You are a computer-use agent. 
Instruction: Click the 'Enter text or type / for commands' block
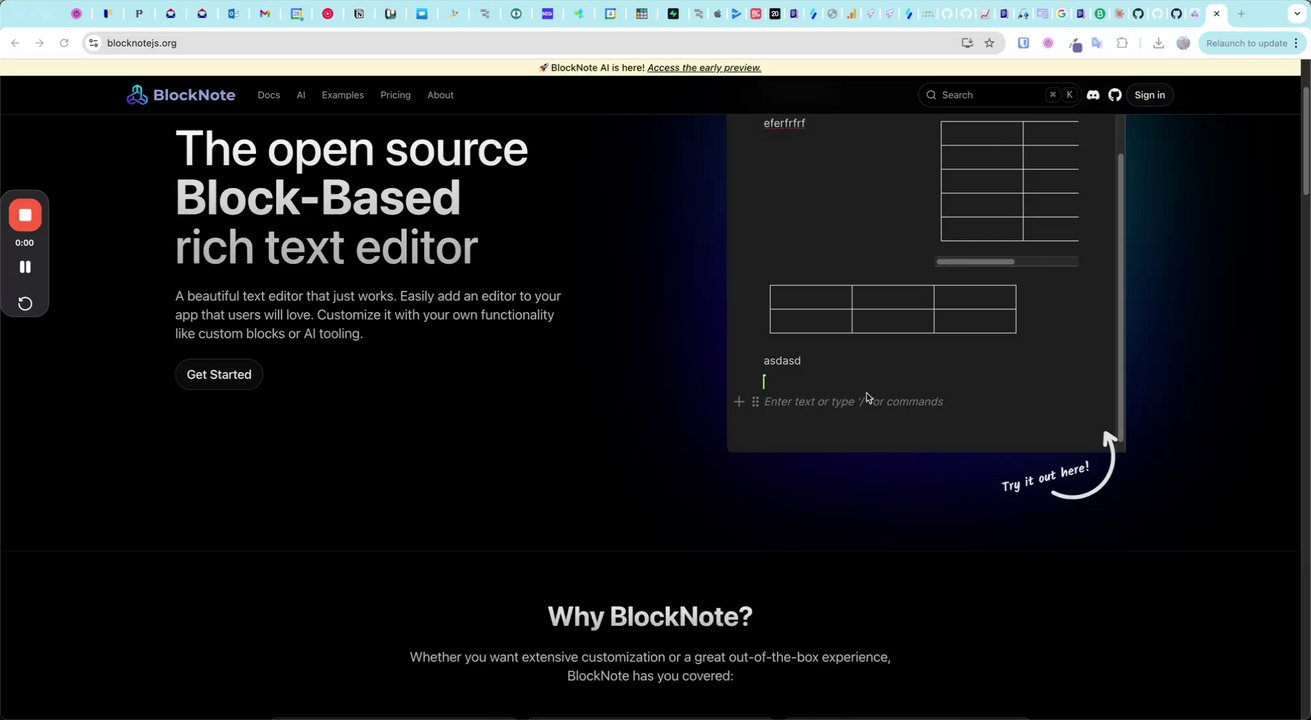point(853,401)
